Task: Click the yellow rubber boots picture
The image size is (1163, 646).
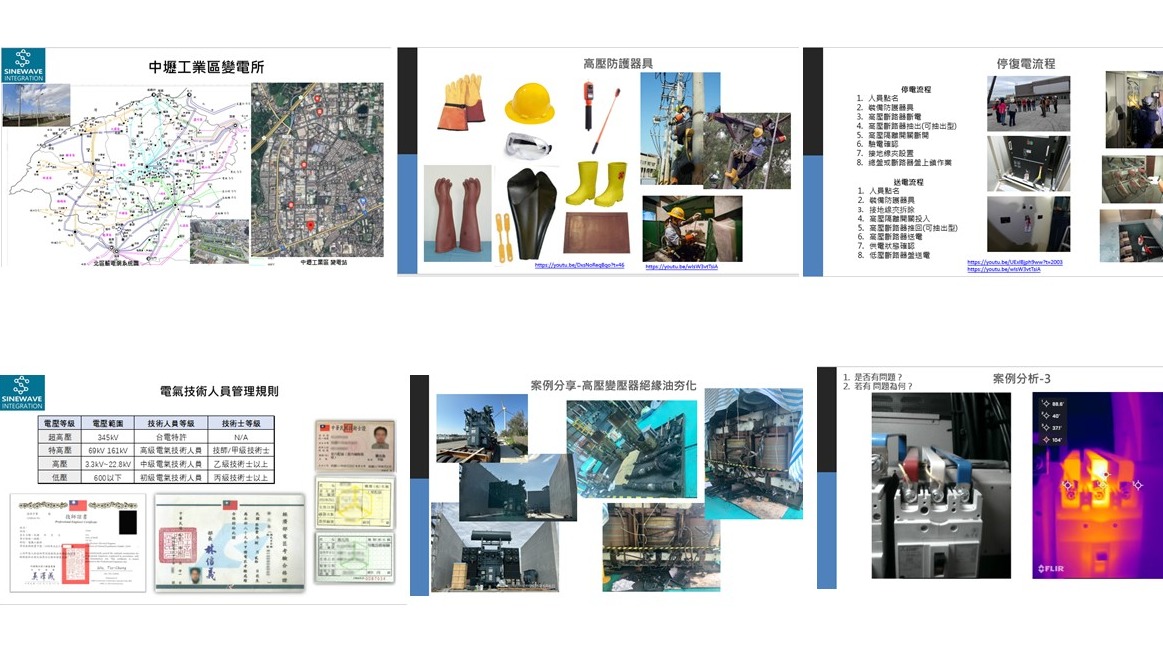Action: pos(596,183)
